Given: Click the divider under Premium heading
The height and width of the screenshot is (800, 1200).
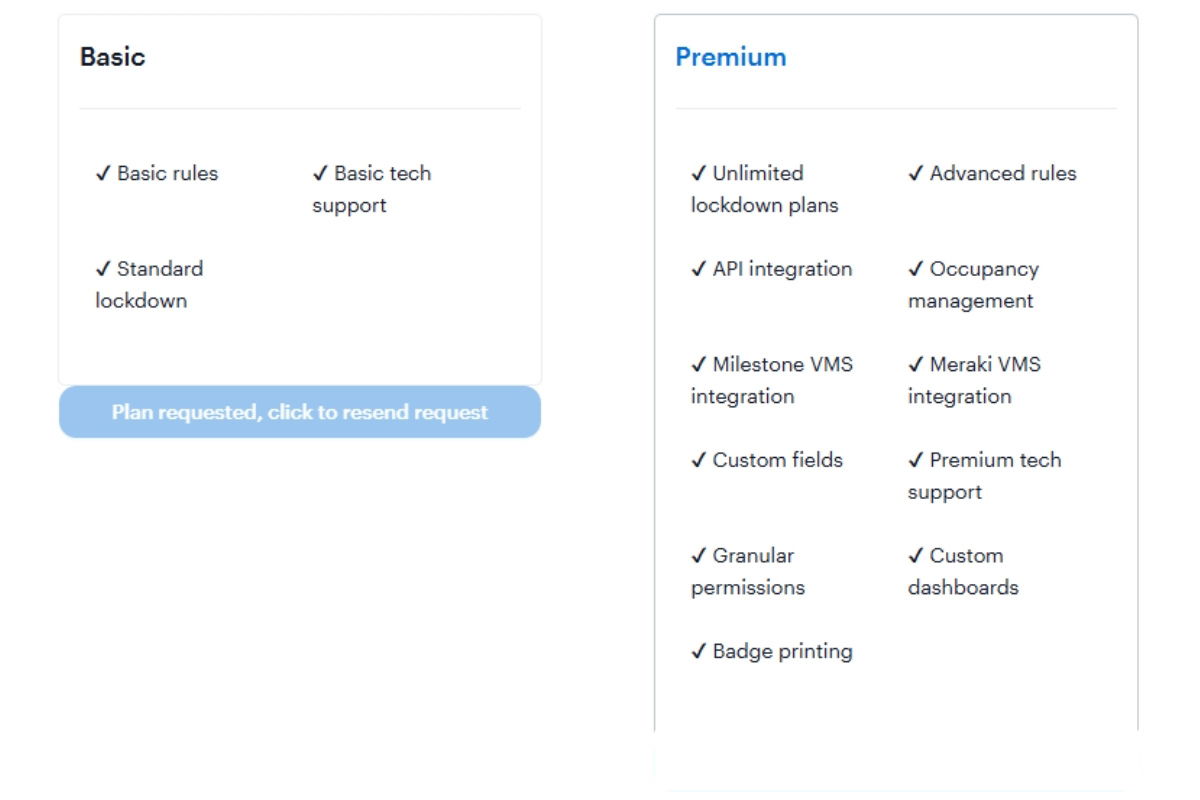Looking at the screenshot, I should click(x=896, y=108).
